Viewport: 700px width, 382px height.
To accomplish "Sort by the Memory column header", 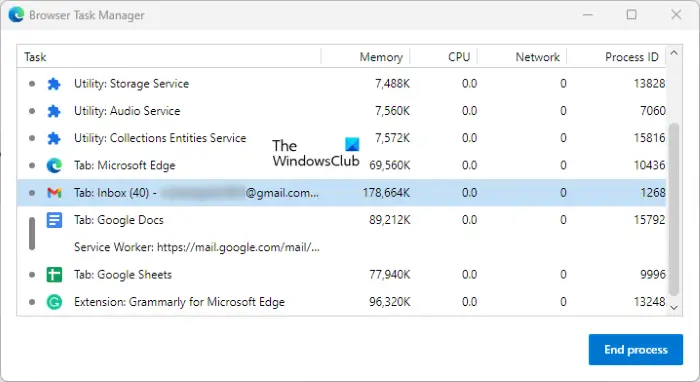I will tap(366, 57).
